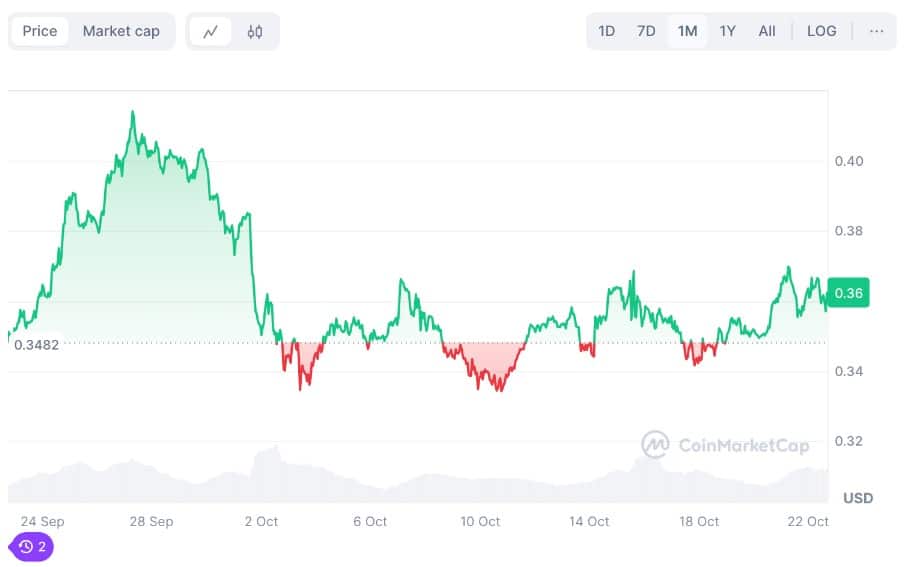This screenshot has height=567, width=904.
Task: Click the 22 Oct date label
Action: (809, 521)
